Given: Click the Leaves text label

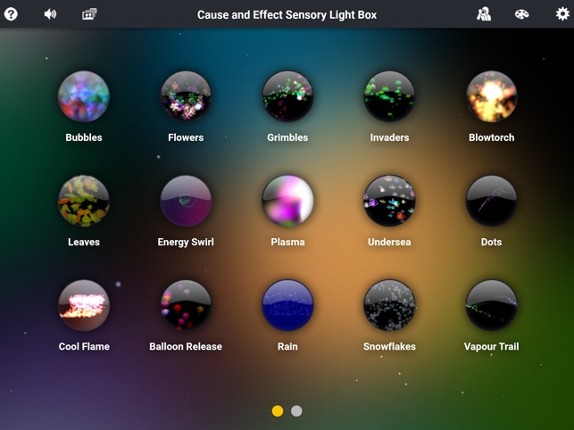Looking at the screenshot, I should point(84,242).
